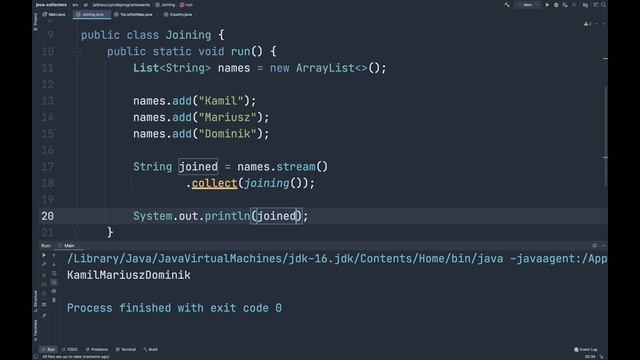Toggle soft-wrap icon in Run panel
Screen dimensions: 640x360
click(54, 273)
